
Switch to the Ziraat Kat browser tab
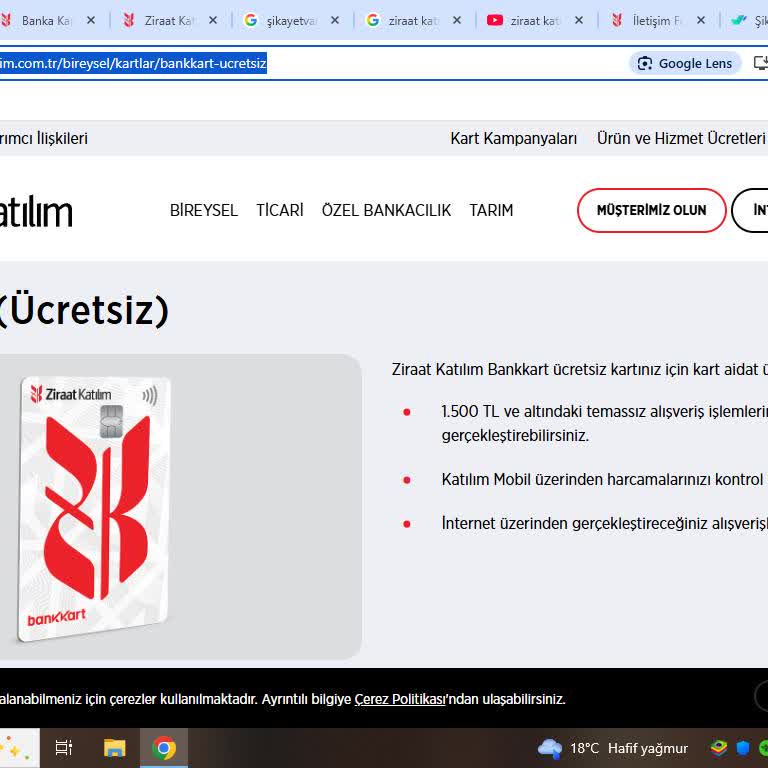click(169, 21)
